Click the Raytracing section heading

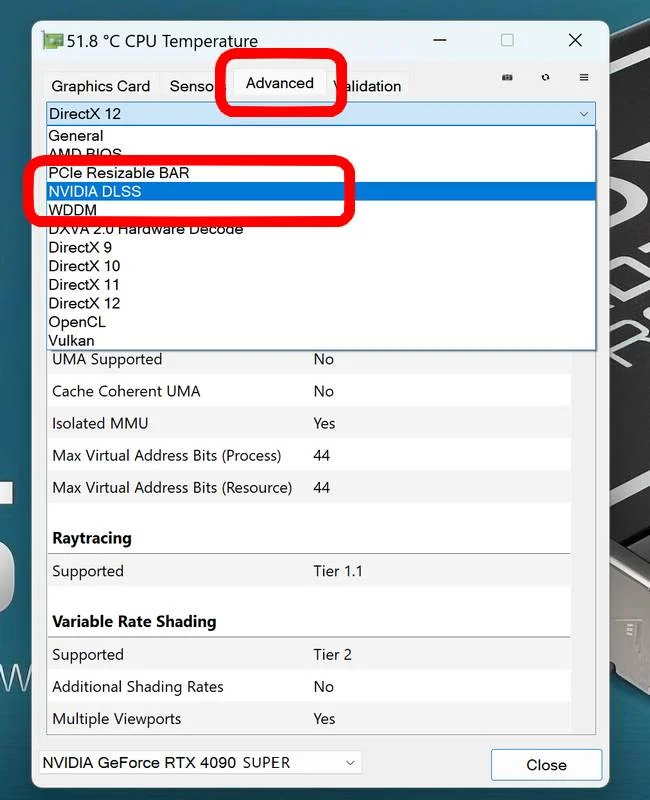(92, 538)
